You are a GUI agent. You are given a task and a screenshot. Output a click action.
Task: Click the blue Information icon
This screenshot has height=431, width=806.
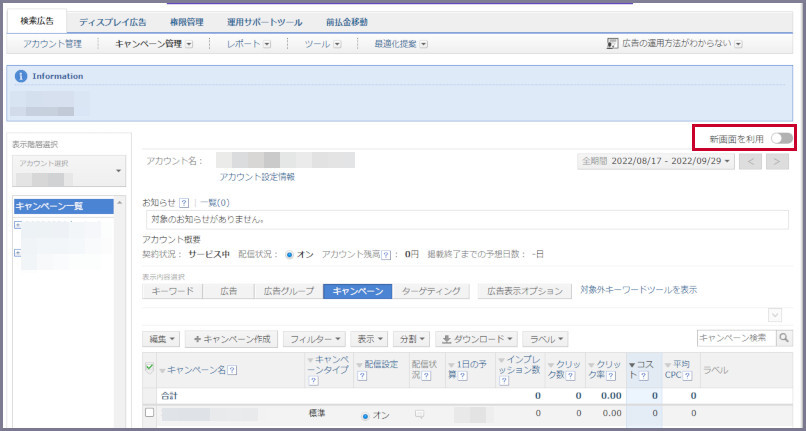tap(20, 76)
